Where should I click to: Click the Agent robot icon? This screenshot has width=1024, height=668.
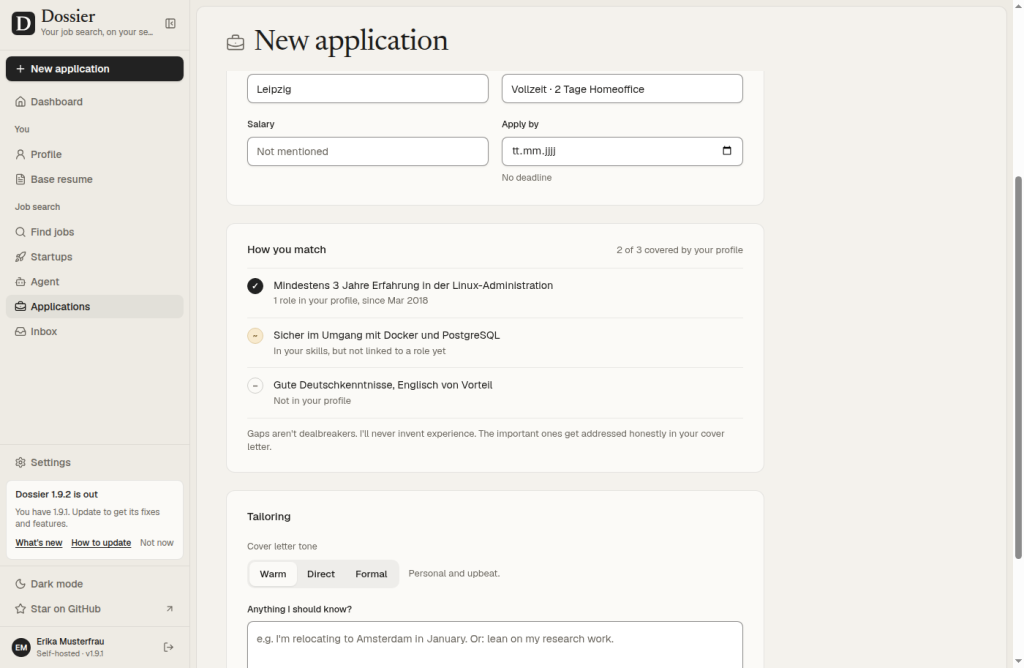pos(20,282)
